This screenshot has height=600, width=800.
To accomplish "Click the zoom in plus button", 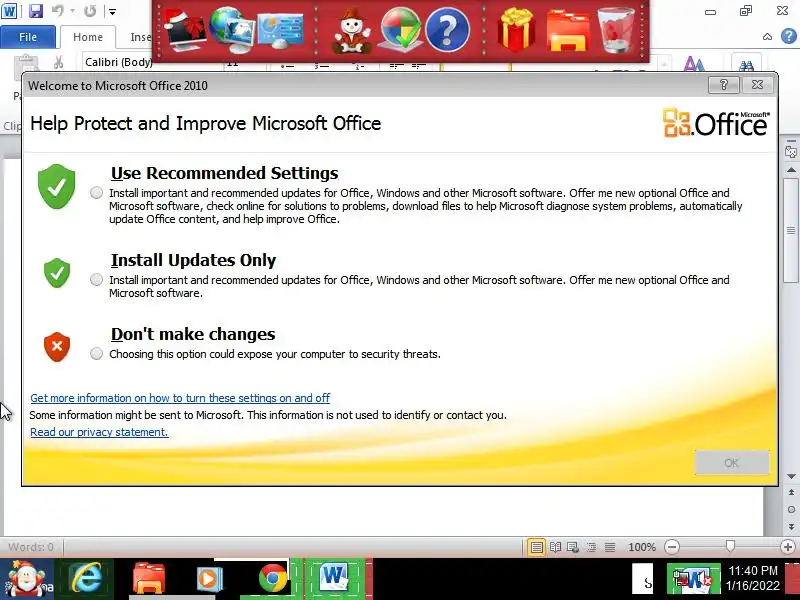I will coord(788,547).
